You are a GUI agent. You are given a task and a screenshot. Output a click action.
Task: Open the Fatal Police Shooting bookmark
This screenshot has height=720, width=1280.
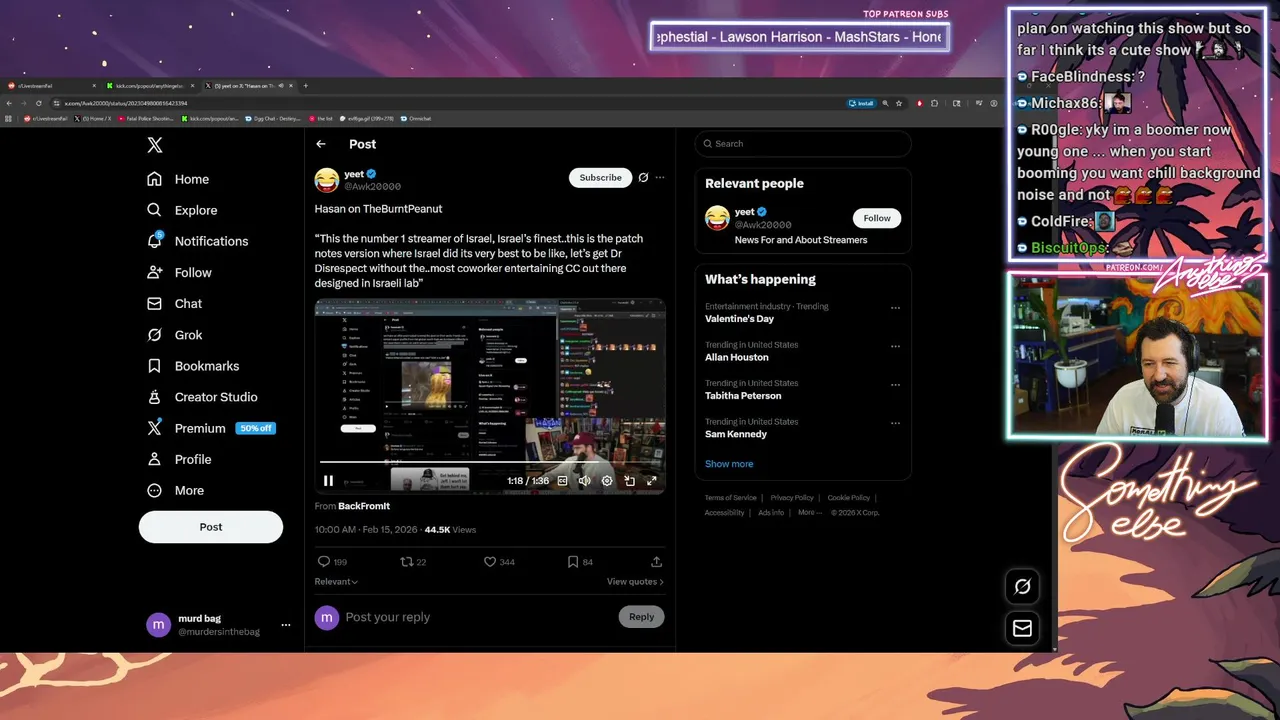(146, 118)
